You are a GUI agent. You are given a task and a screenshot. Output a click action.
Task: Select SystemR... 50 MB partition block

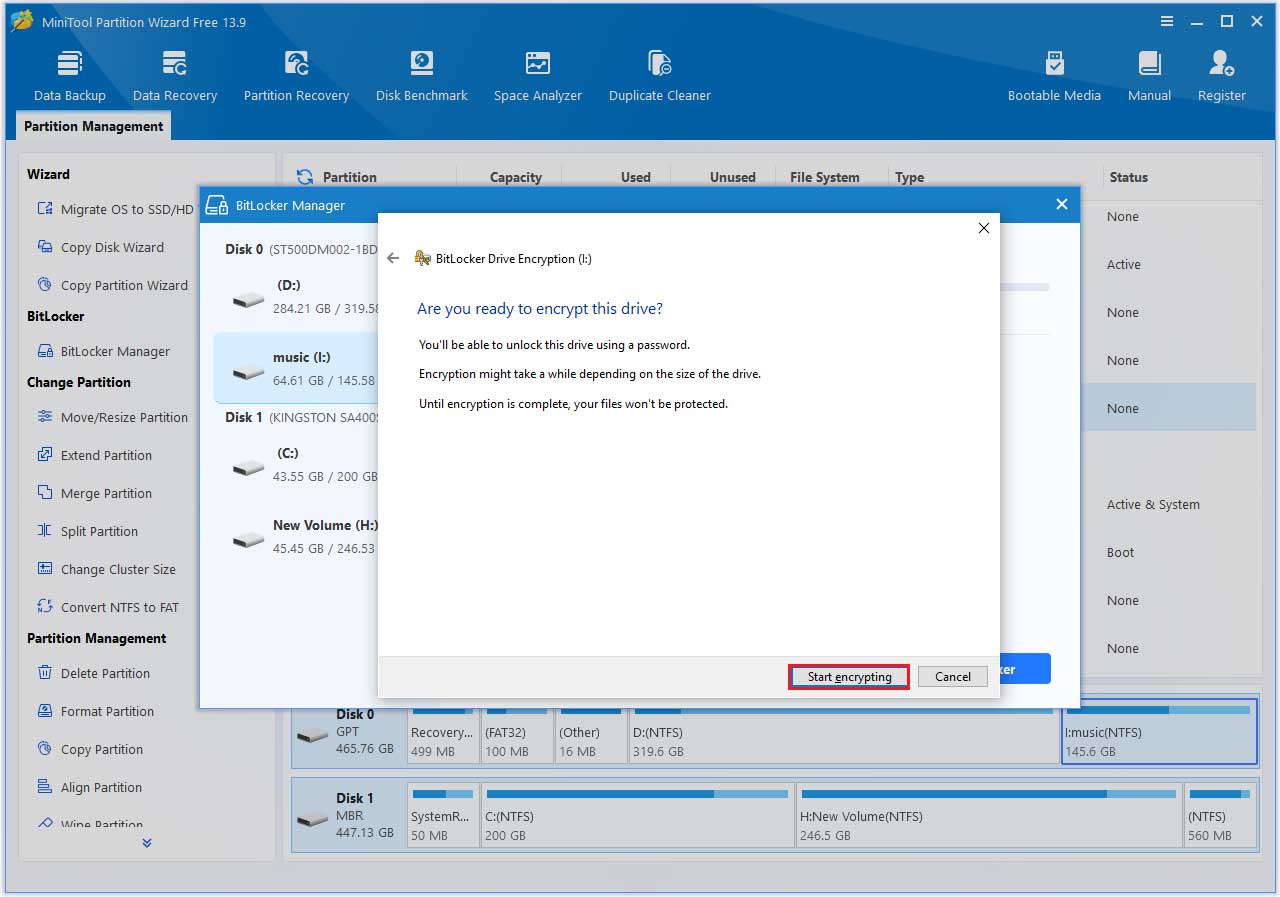442,816
